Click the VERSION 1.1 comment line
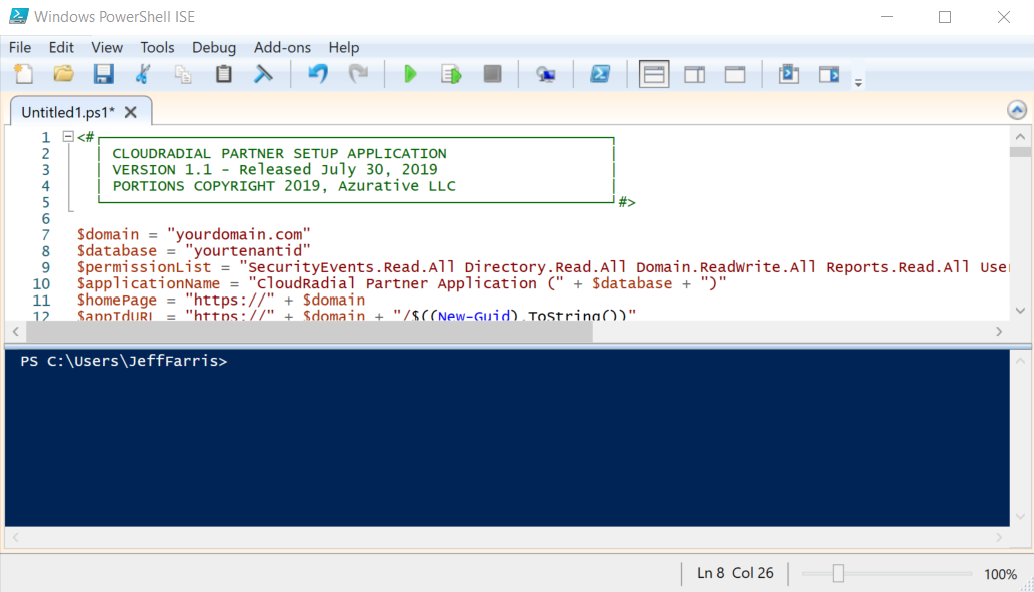 point(274,169)
